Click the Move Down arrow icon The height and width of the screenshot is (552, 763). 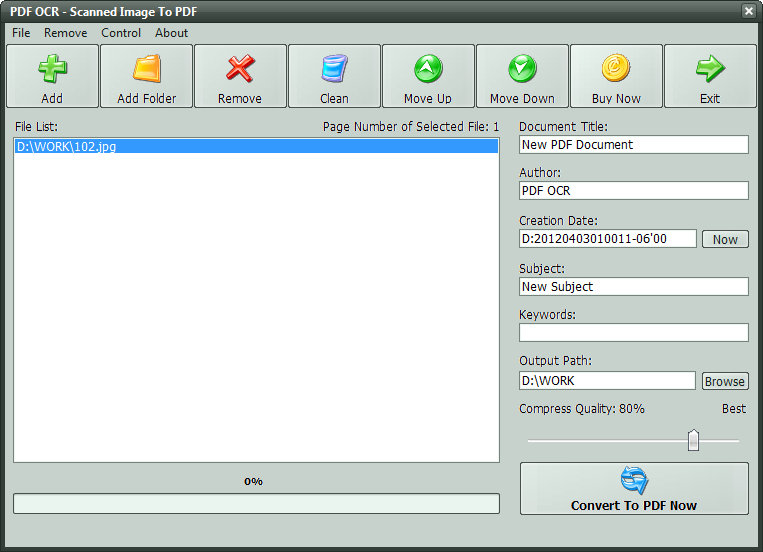tap(522, 69)
